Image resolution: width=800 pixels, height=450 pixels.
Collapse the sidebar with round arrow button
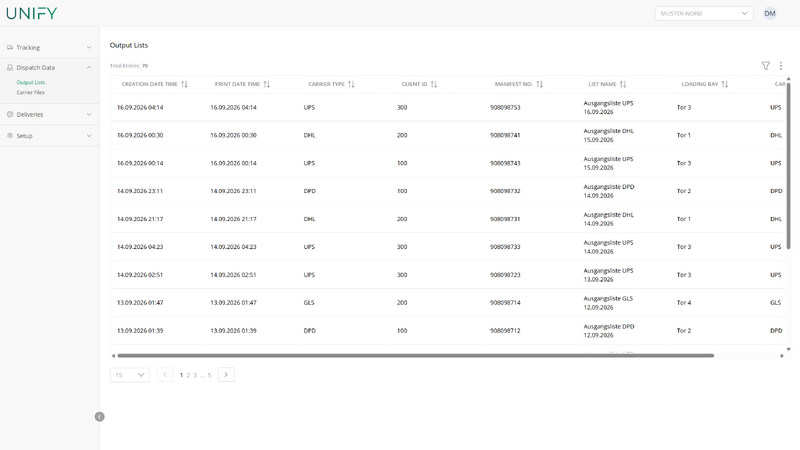(x=99, y=417)
